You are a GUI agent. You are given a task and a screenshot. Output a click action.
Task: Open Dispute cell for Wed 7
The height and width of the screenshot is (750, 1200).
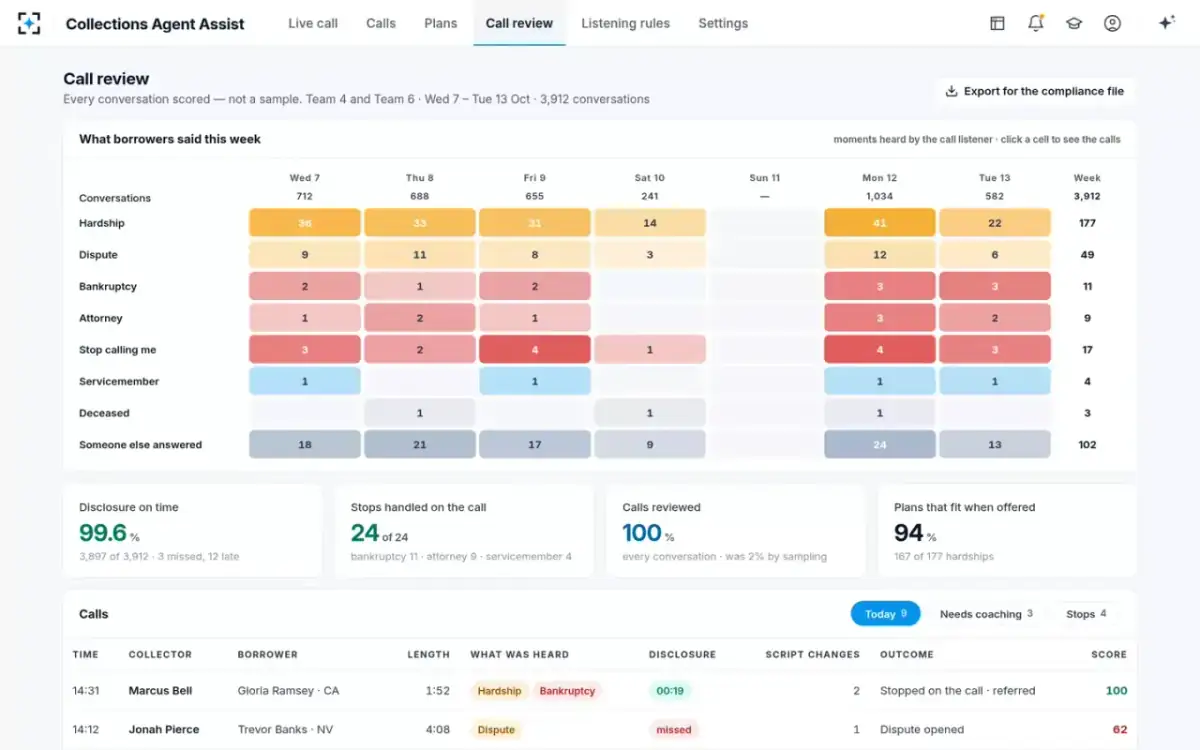[x=305, y=255]
